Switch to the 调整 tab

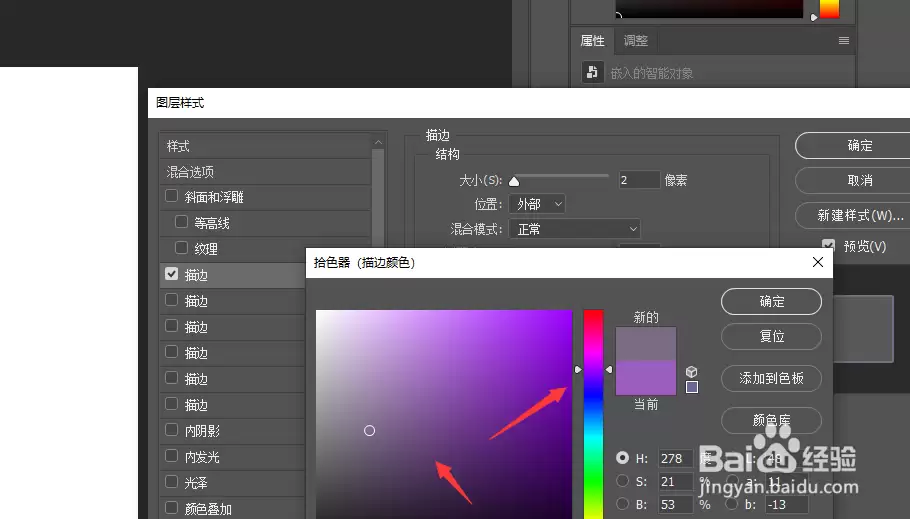(635, 41)
